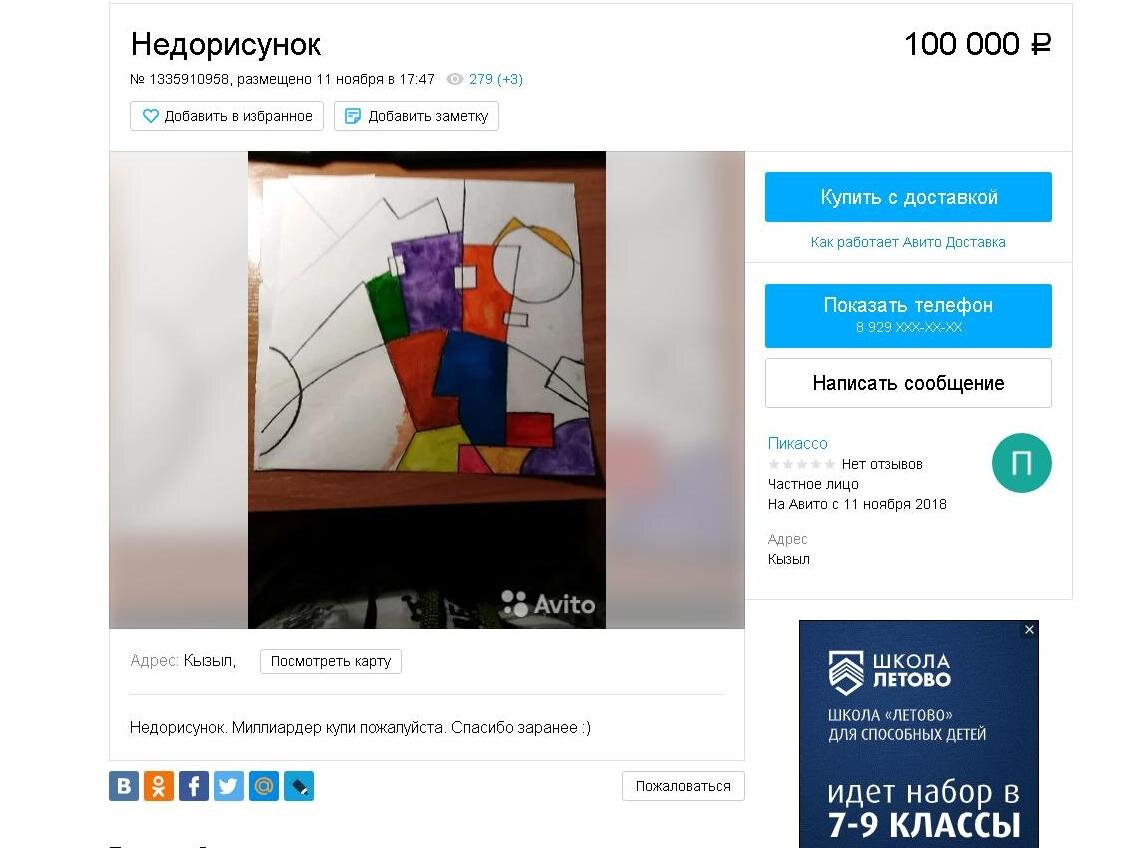Viewport: 1148px width, 848px height.
Task: Share listing on Facebook icon
Action: (x=194, y=786)
